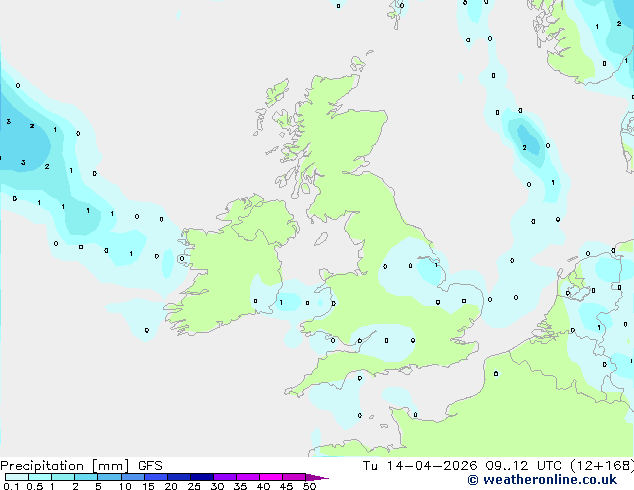Choose the 25–30 mm dark blue swatch
Viewport: 634px width, 490px height.
point(202,477)
